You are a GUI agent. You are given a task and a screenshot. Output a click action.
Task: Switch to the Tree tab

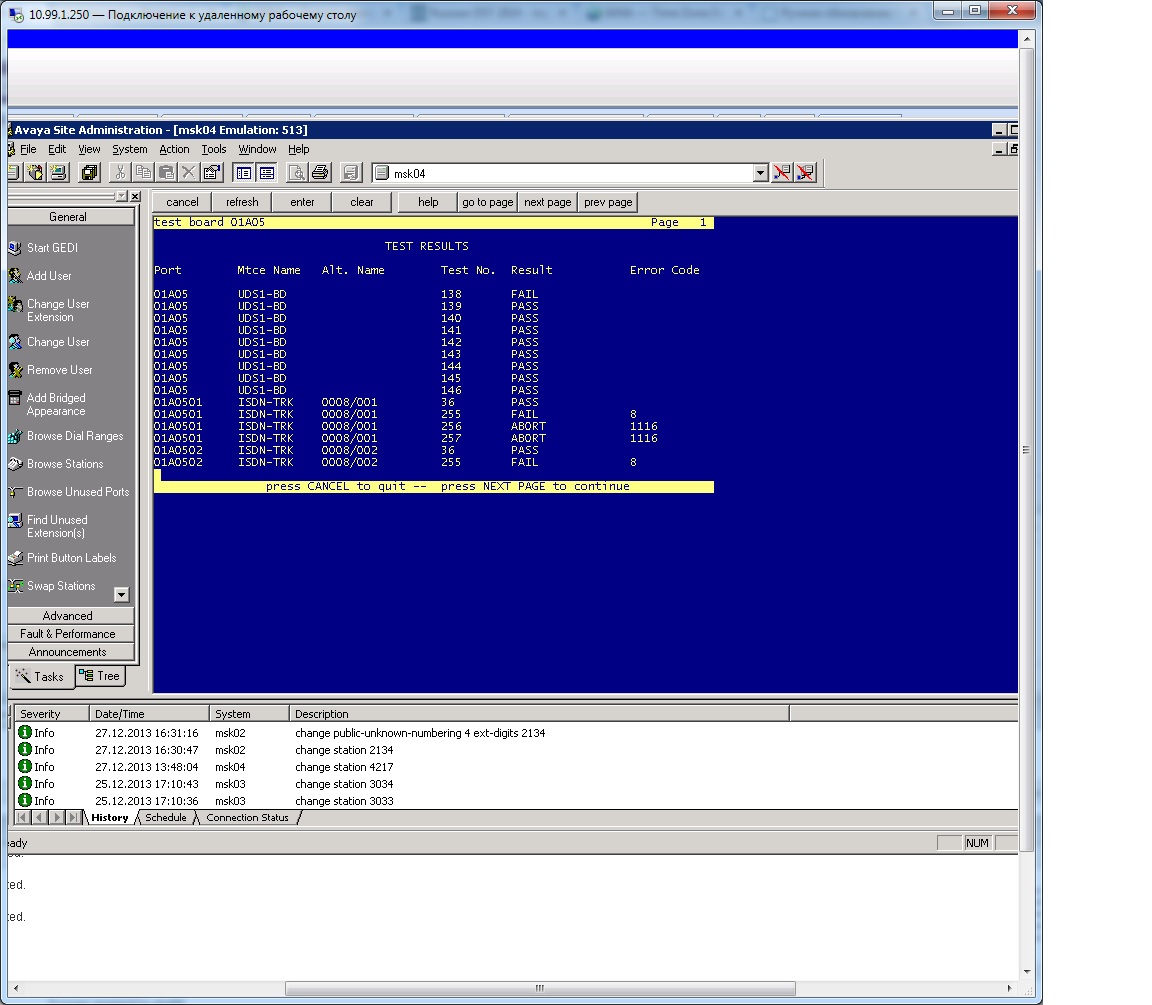click(x=100, y=676)
